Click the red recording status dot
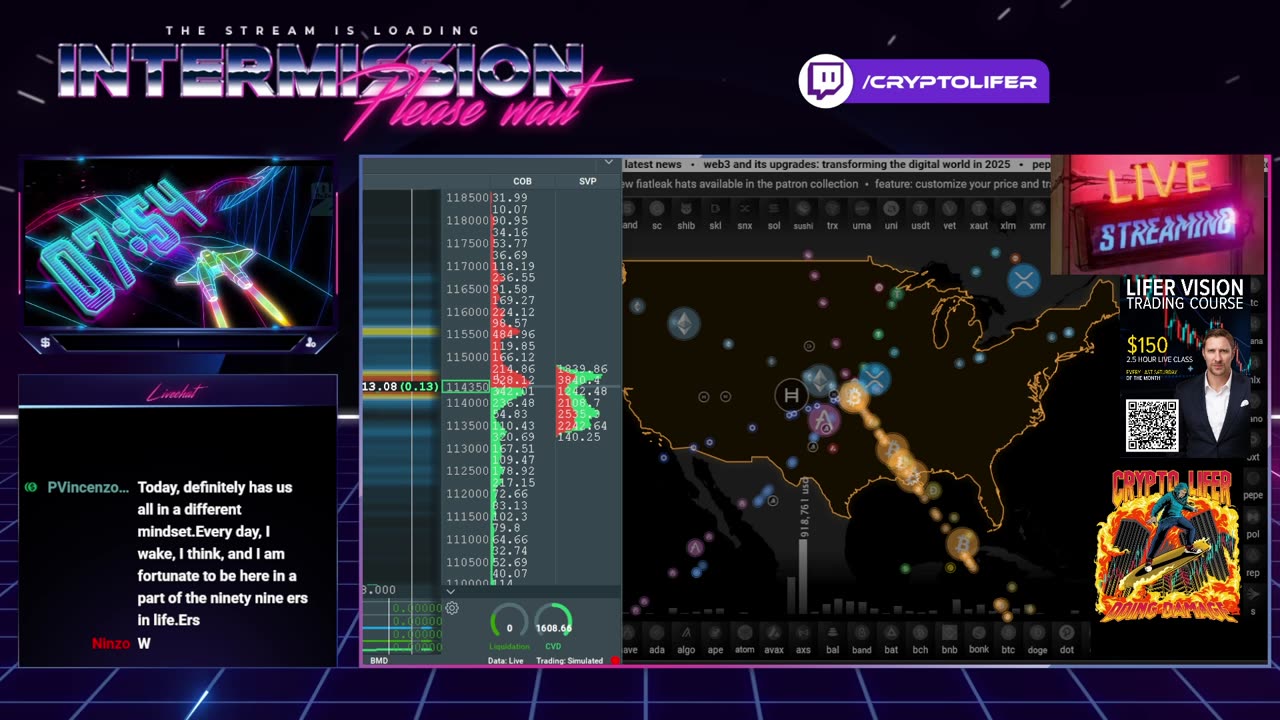The height and width of the screenshot is (720, 1280). 615,661
